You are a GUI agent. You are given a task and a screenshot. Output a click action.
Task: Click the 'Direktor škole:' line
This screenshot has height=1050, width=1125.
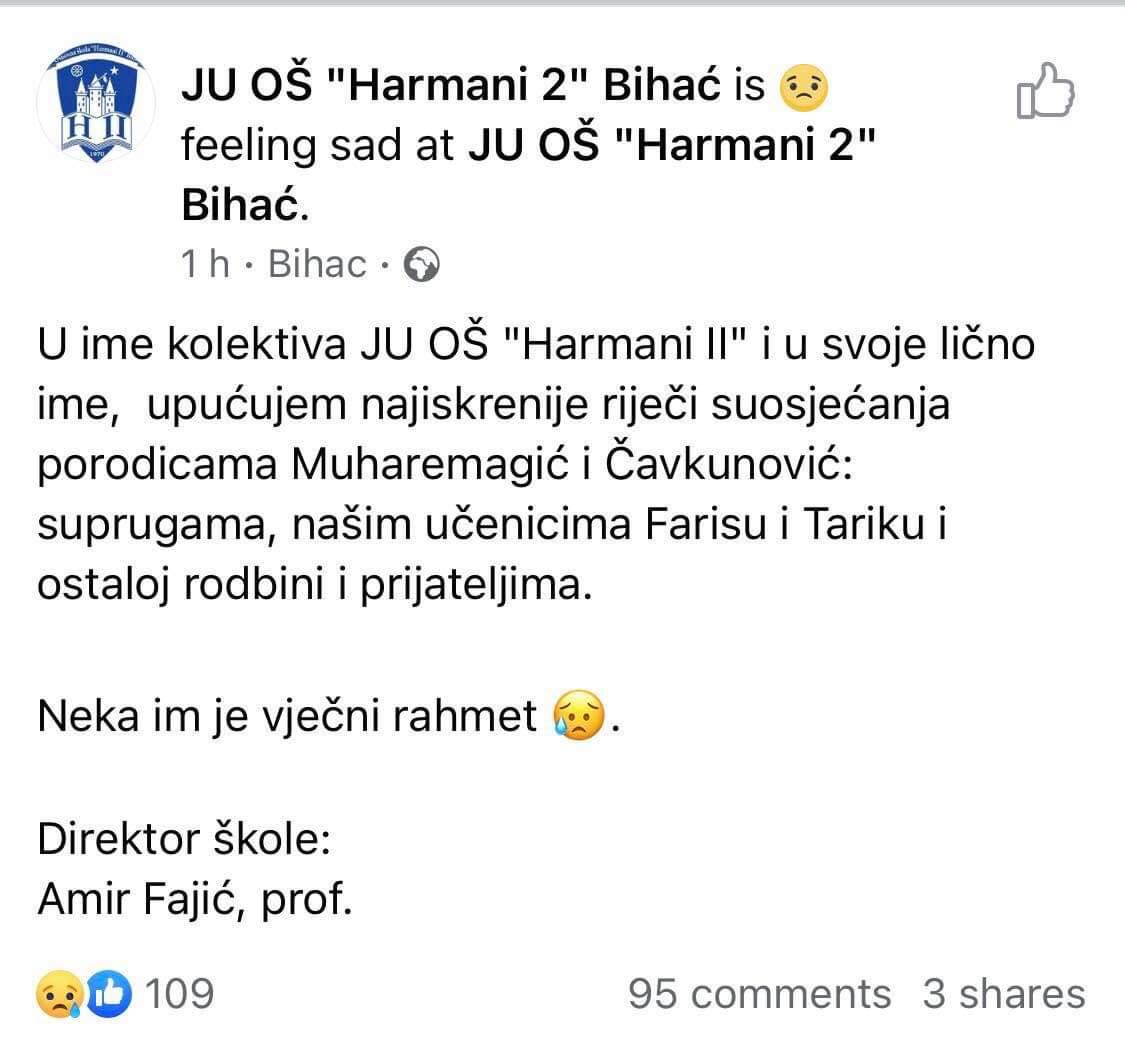click(183, 838)
